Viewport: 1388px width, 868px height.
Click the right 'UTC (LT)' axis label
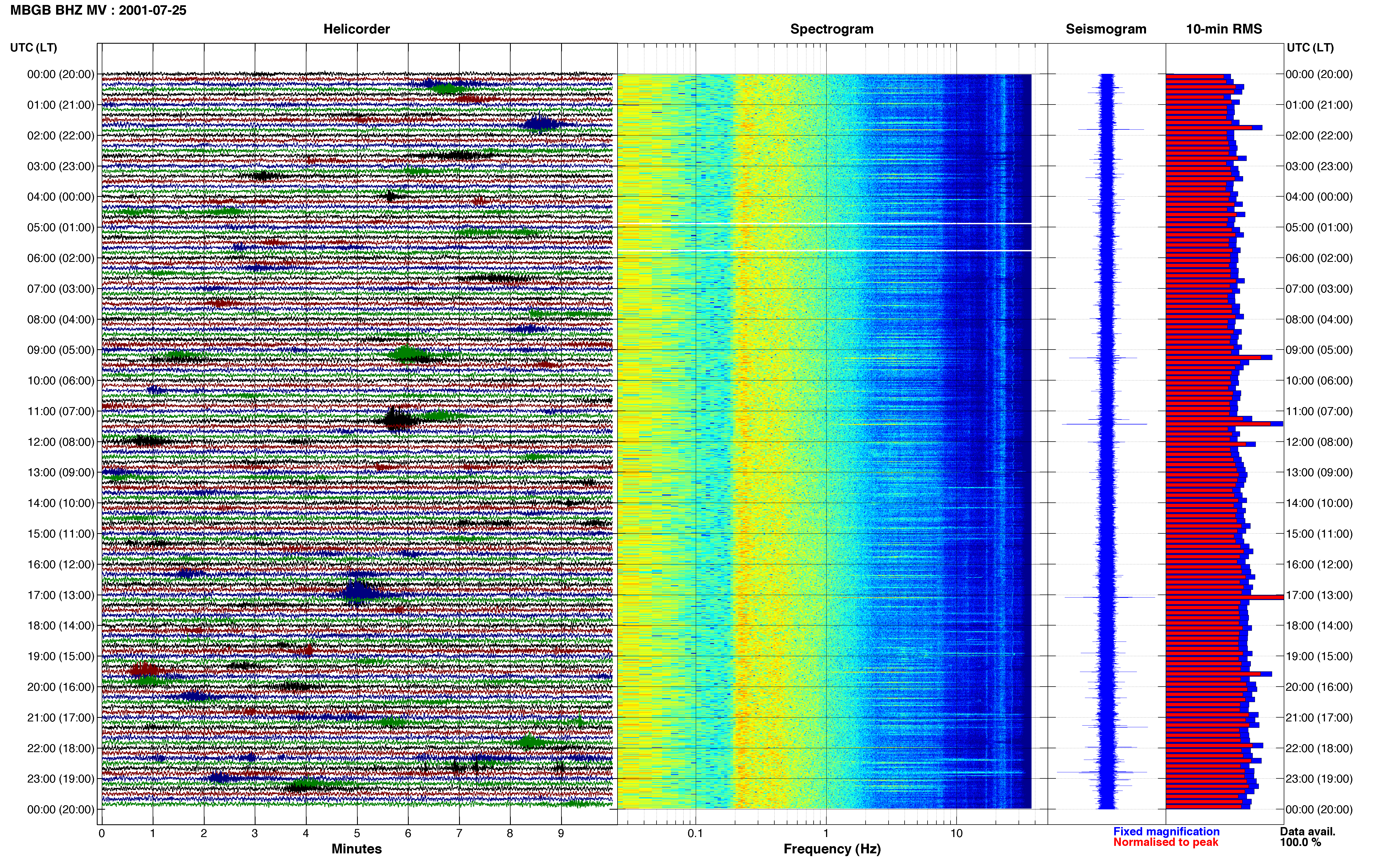pyautogui.click(x=1310, y=48)
